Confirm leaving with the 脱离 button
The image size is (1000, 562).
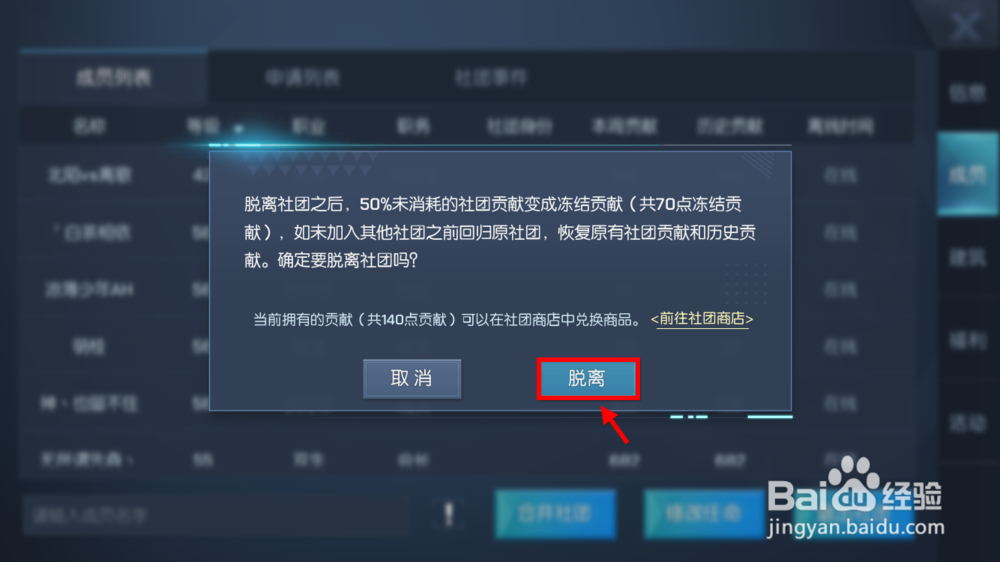tap(587, 379)
